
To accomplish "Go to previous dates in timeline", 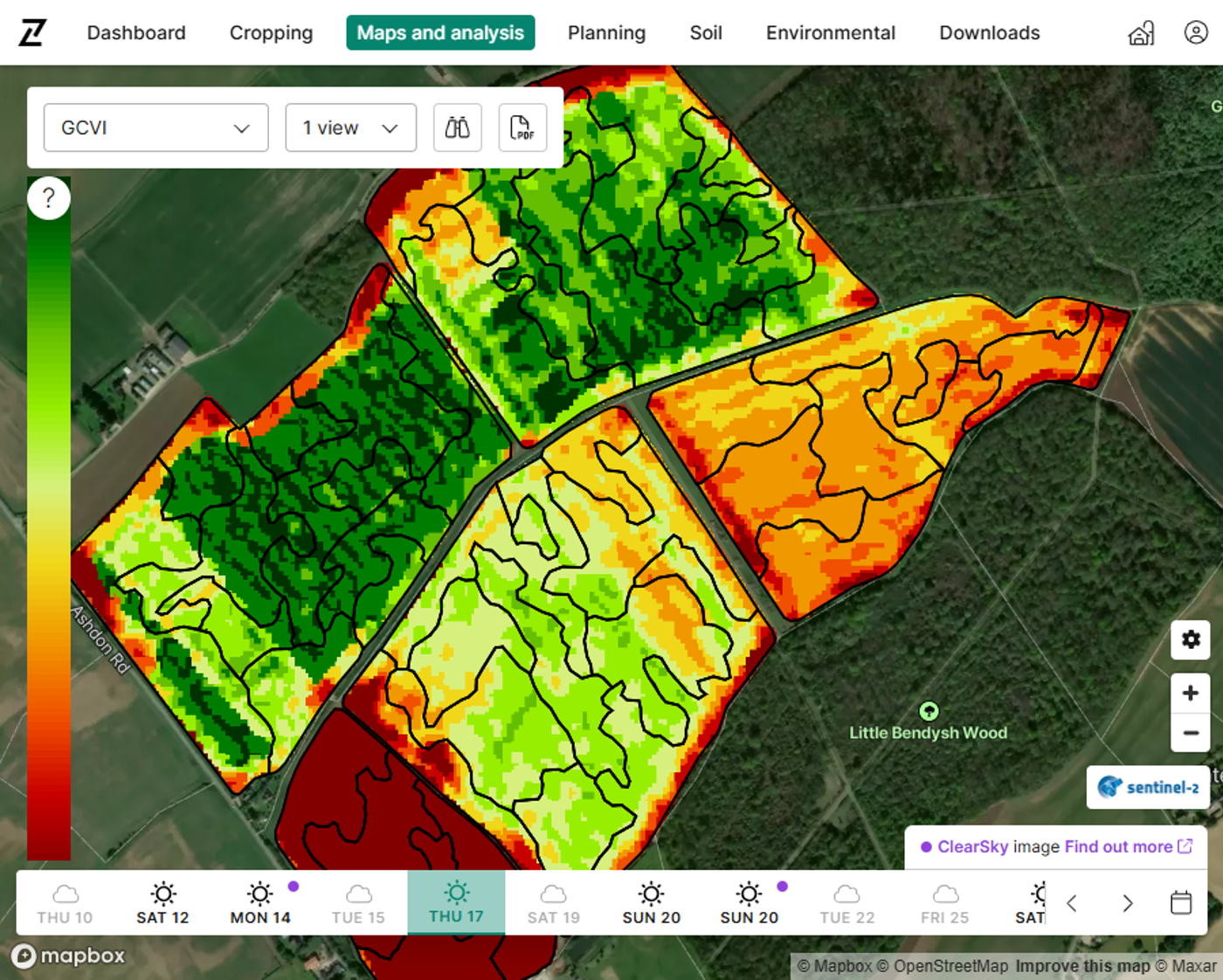I will tap(1072, 903).
